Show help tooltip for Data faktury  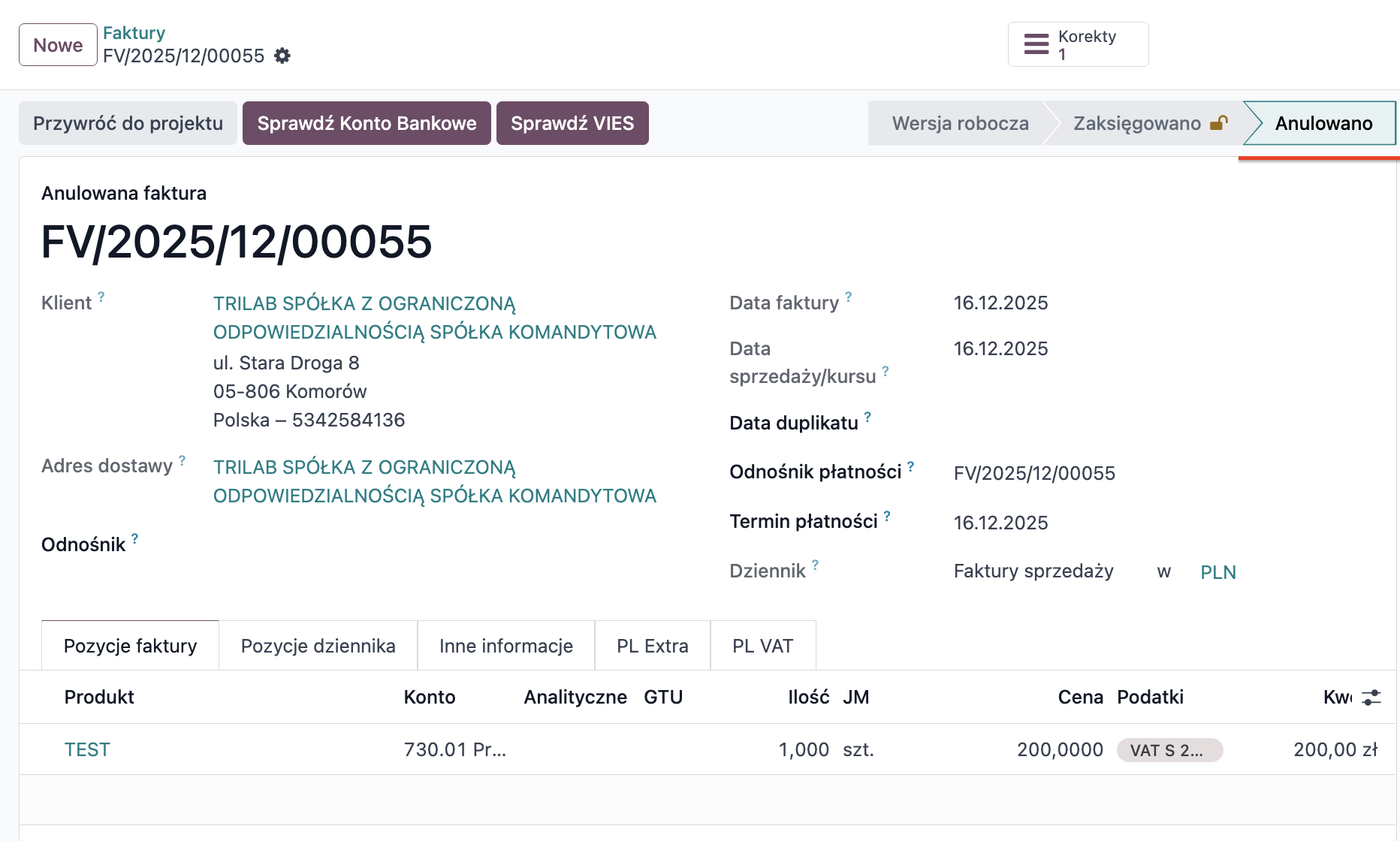pyautogui.click(x=848, y=297)
